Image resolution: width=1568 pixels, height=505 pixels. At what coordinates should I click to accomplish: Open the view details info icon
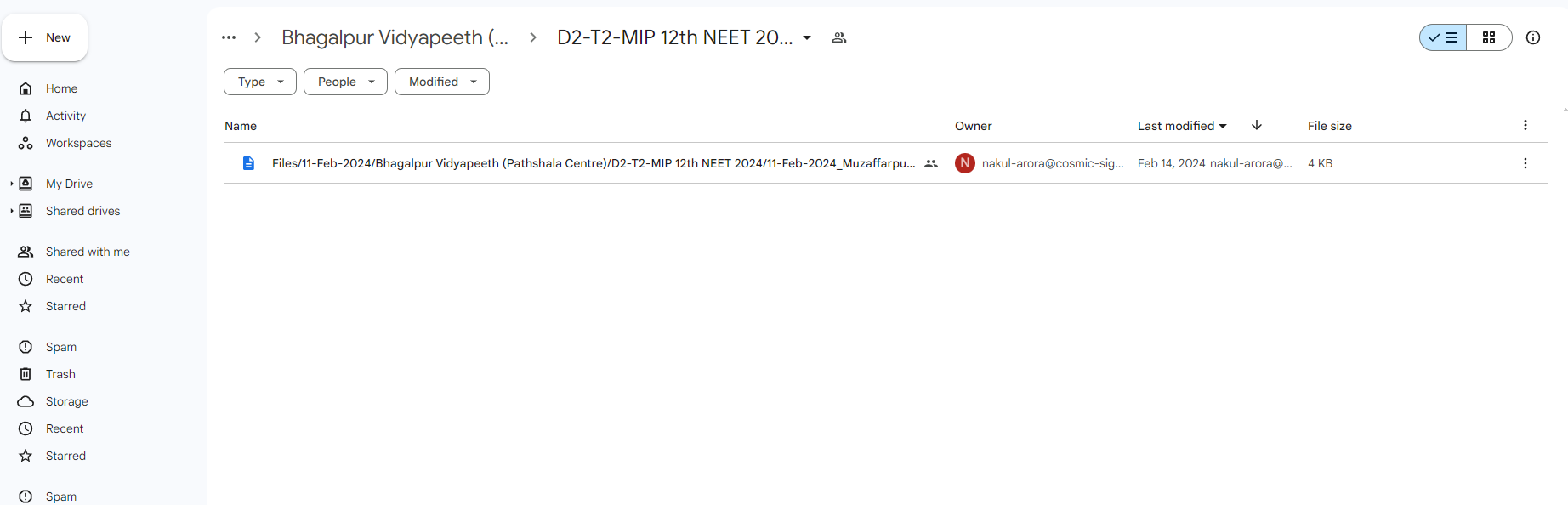(x=1533, y=37)
